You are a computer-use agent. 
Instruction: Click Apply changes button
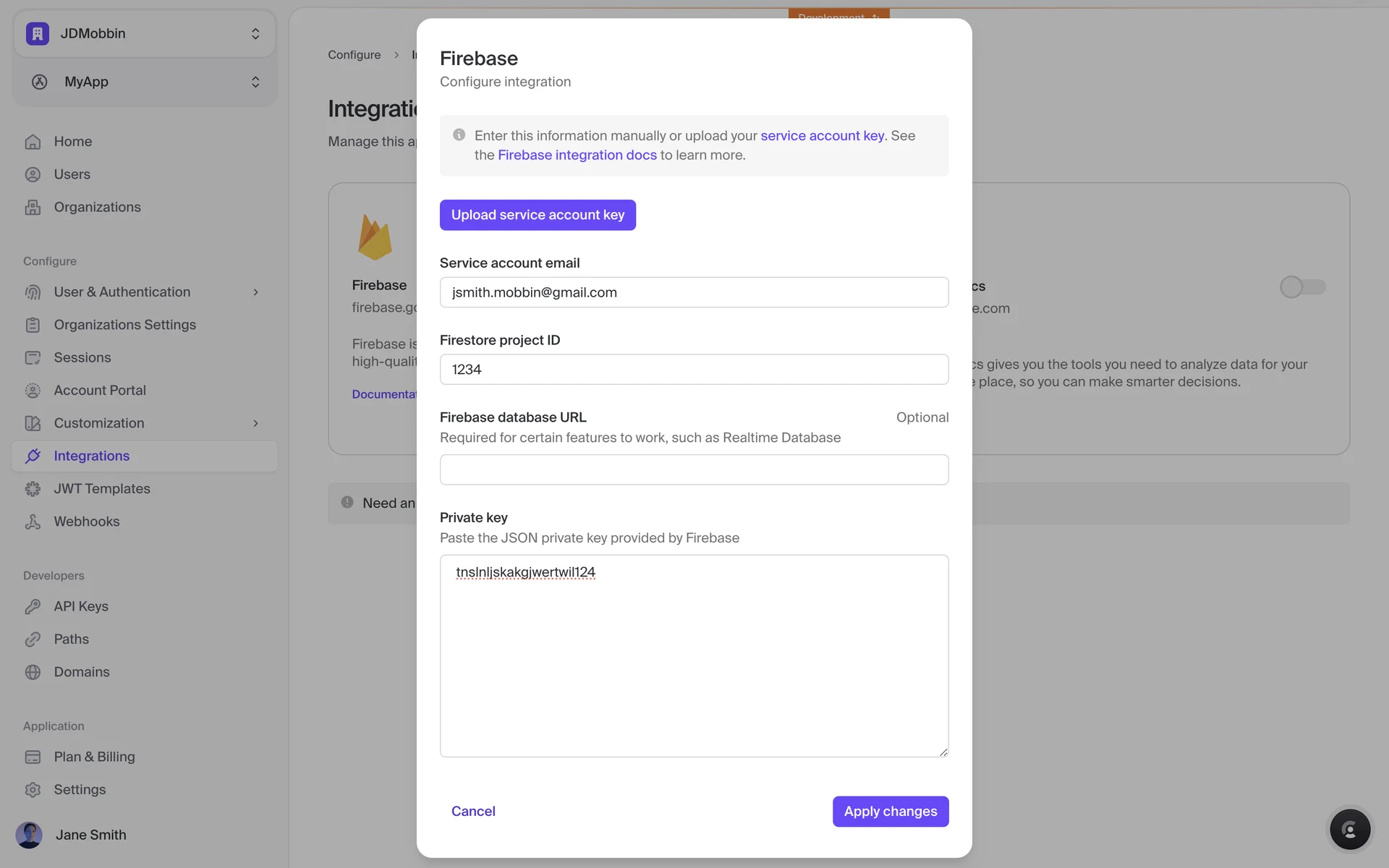(890, 812)
